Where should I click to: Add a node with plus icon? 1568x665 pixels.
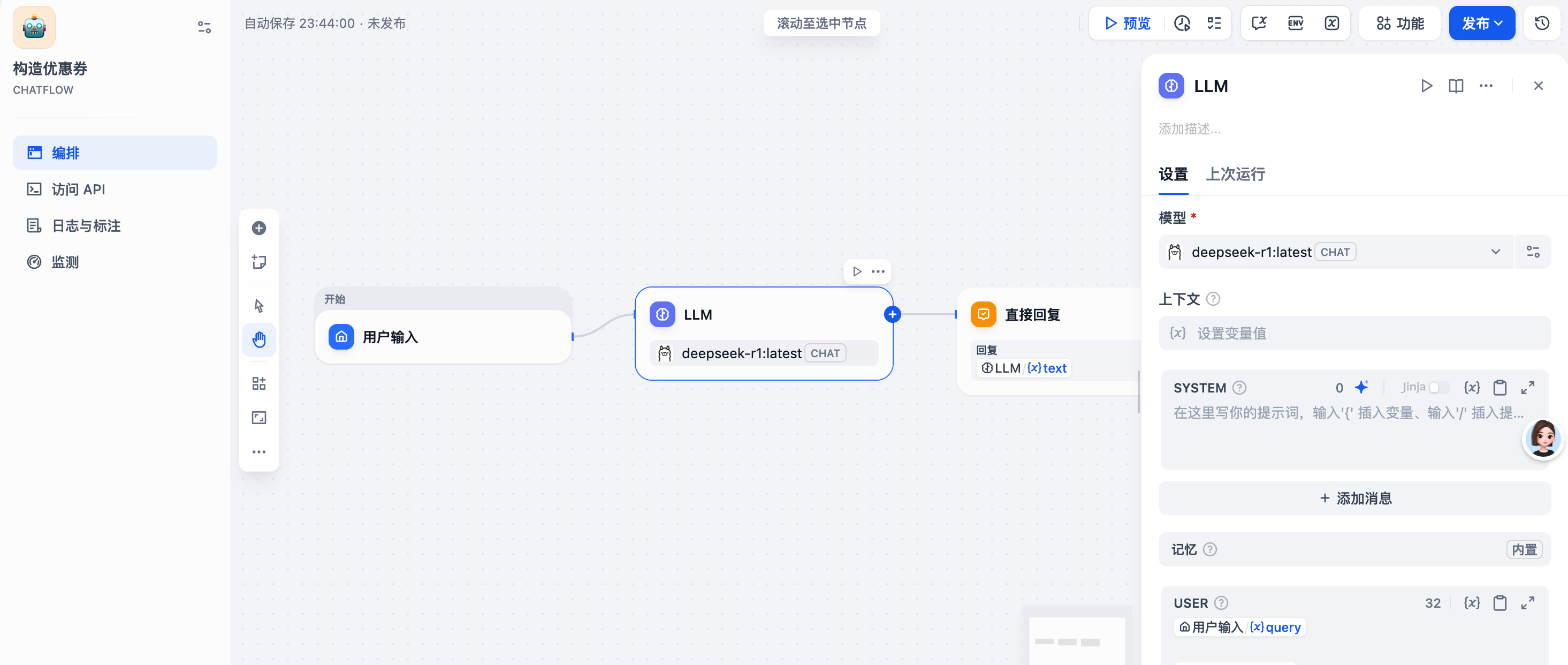pyautogui.click(x=258, y=229)
